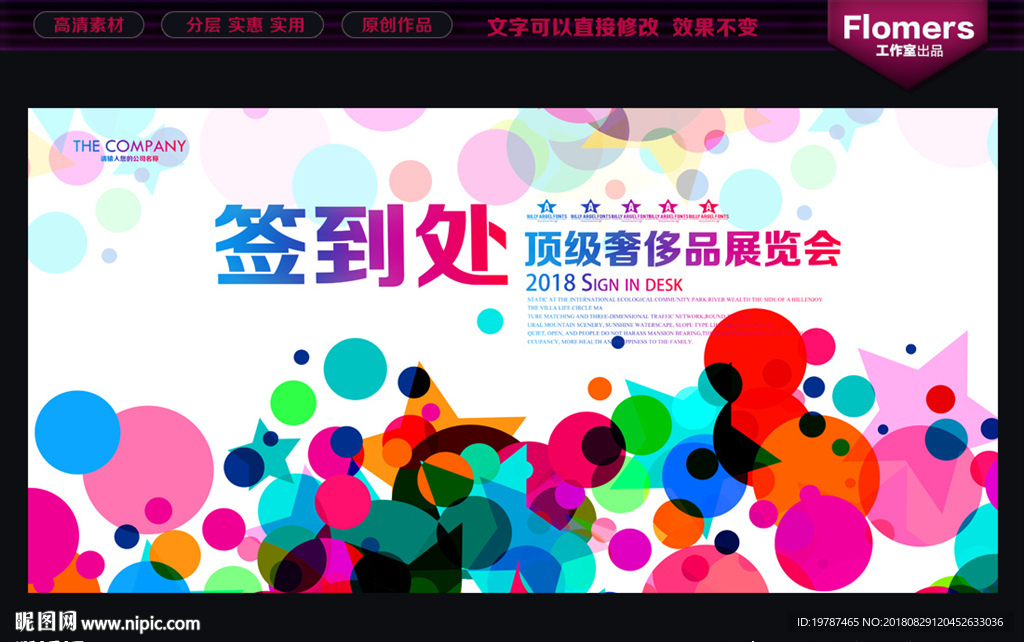
Task: Click the 分层 实惠 实用 pill label
Action: coord(242,25)
